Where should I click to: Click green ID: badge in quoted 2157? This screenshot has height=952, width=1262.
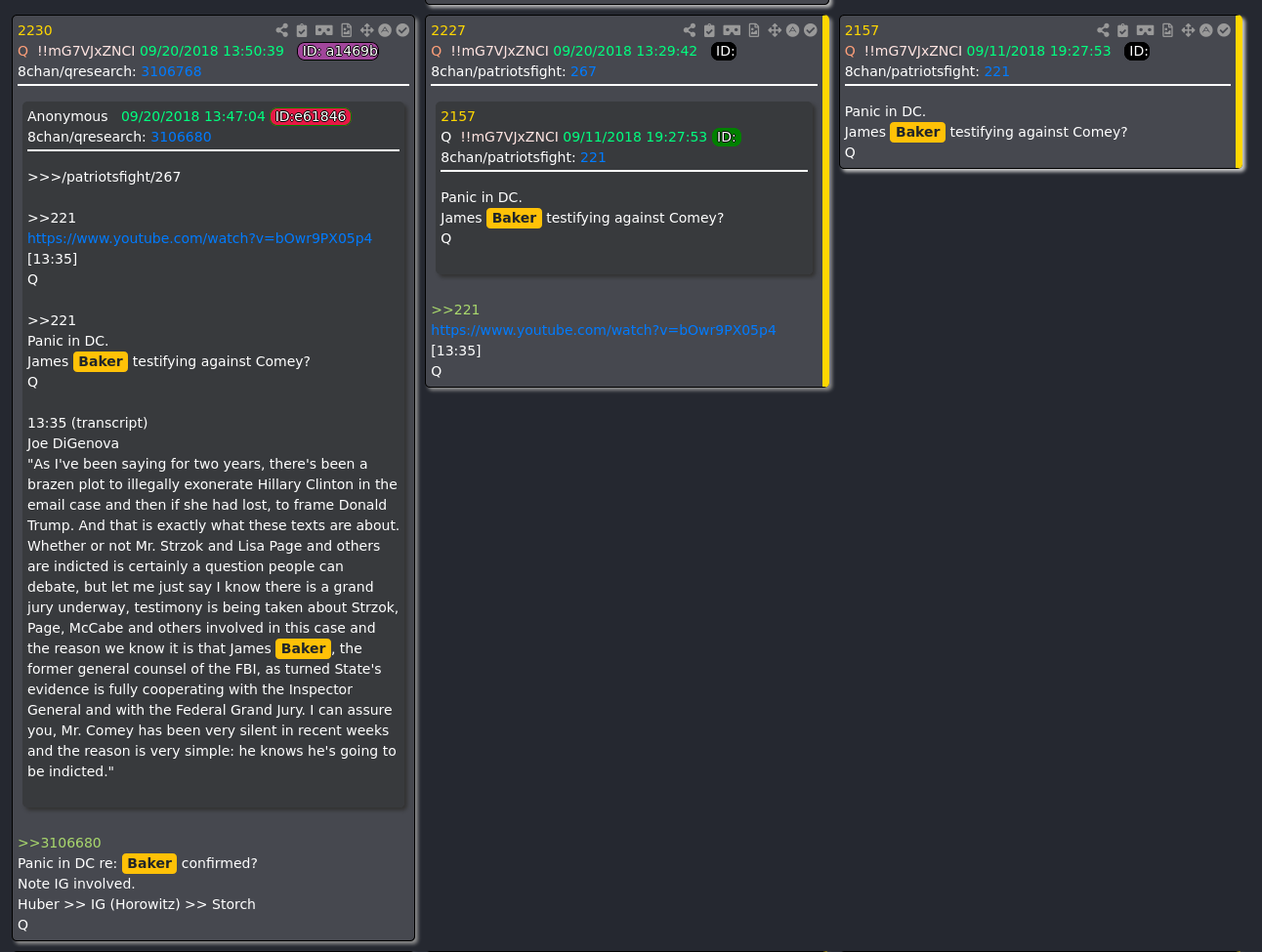[x=726, y=137]
